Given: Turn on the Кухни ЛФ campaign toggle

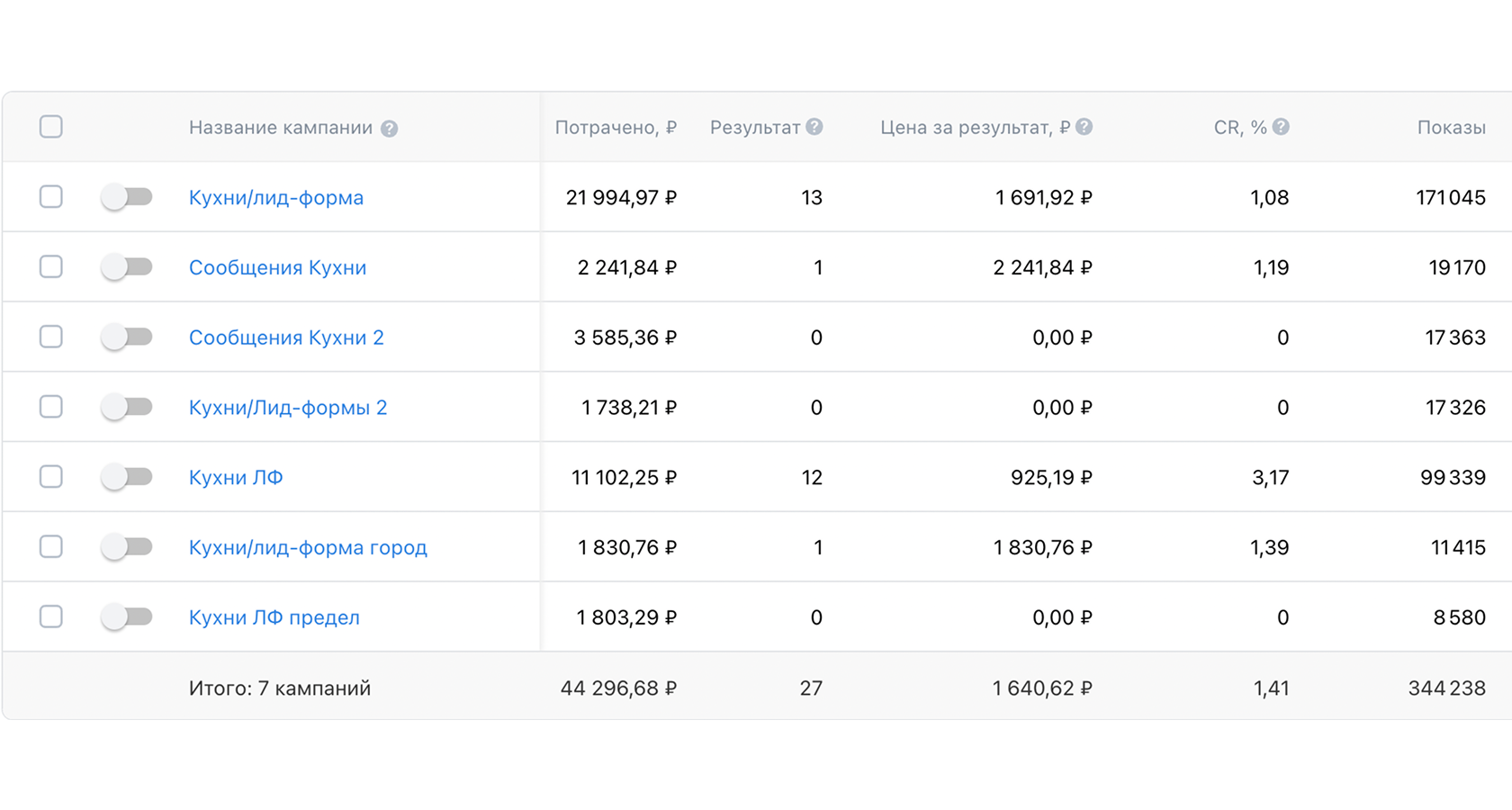Looking at the screenshot, I should point(127,477).
